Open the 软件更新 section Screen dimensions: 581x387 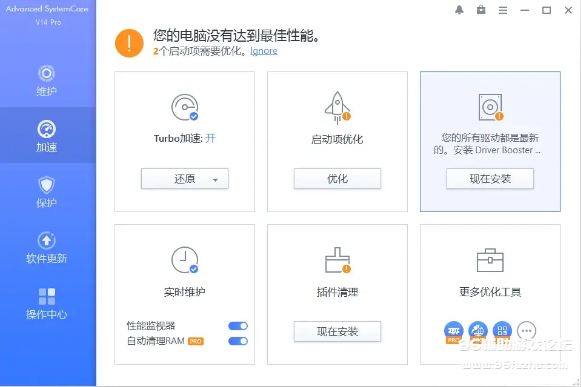pos(47,248)
